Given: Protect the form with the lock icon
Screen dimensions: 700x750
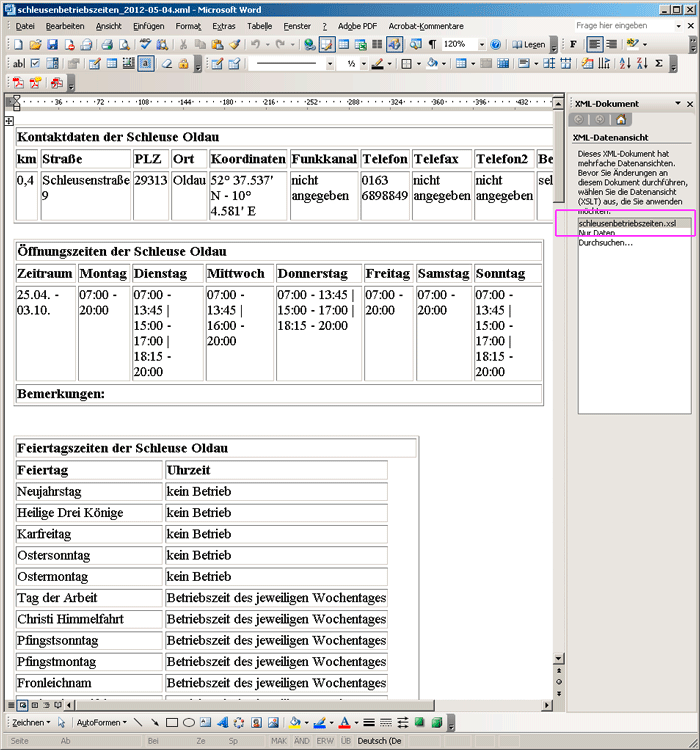Looking at the screenshot, I should coord(183,64).
